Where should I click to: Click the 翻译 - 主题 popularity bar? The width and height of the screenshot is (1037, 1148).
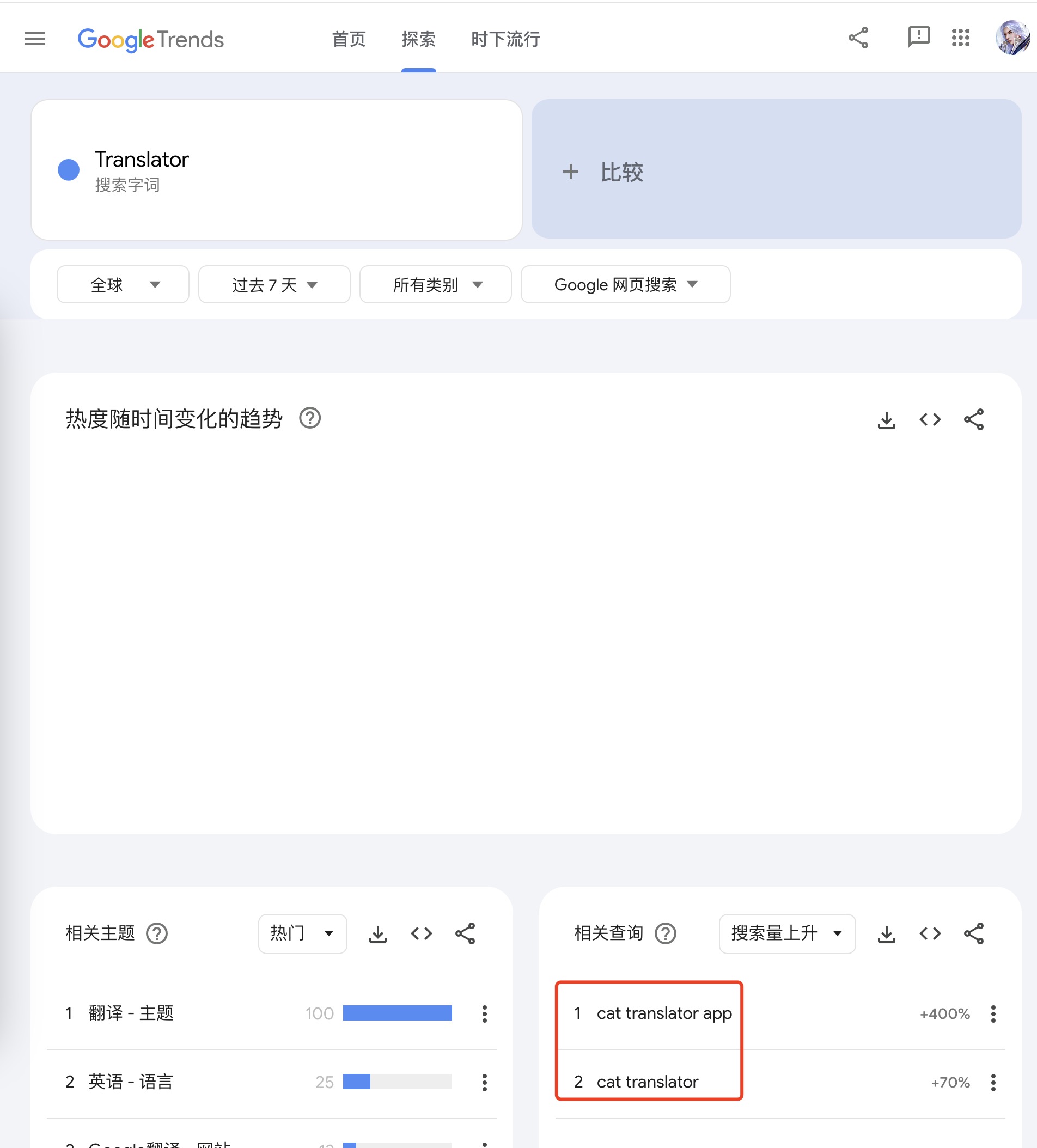(398, 1013)
